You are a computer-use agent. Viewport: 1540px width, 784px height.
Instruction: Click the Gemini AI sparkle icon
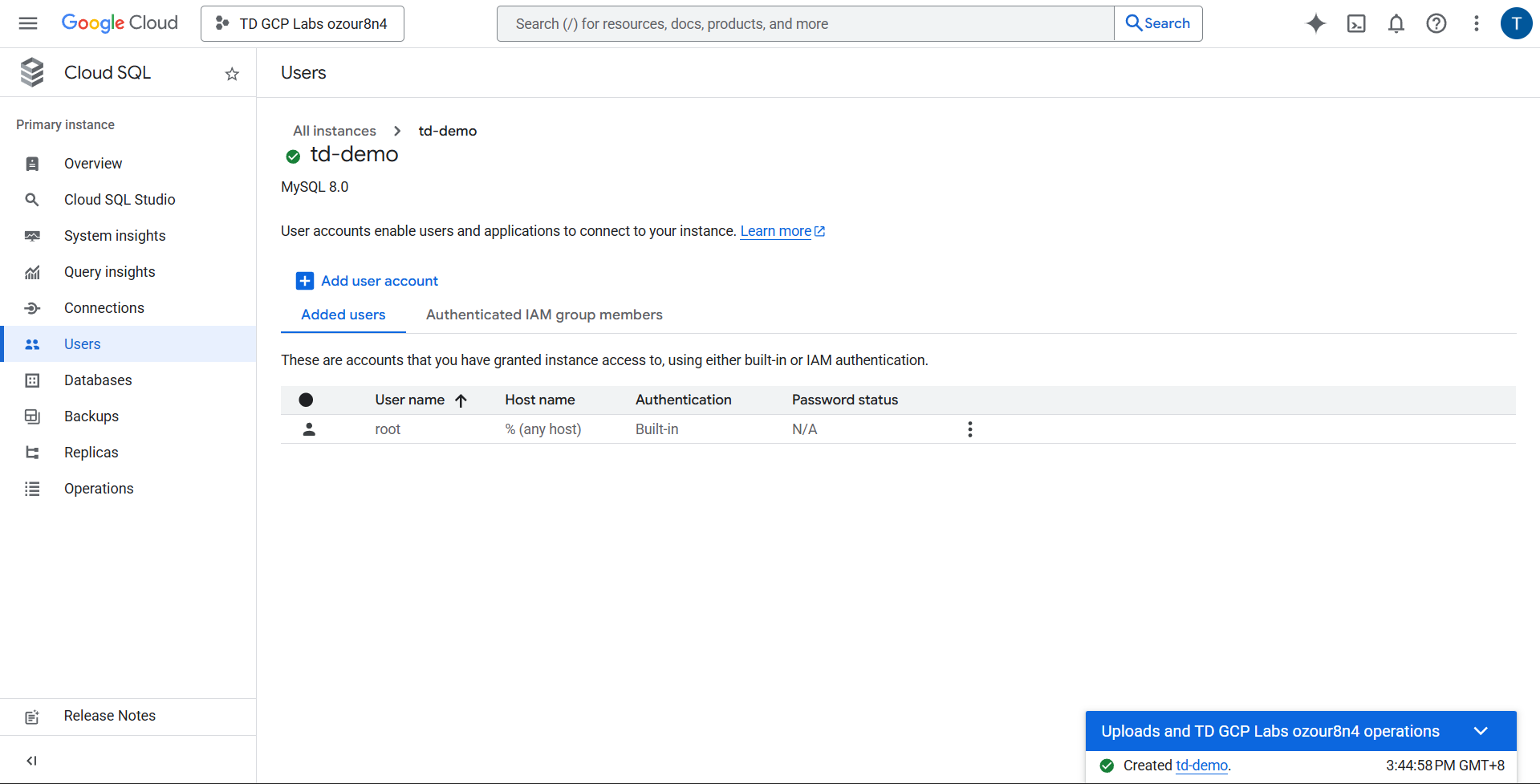(x=1315, y=23)
